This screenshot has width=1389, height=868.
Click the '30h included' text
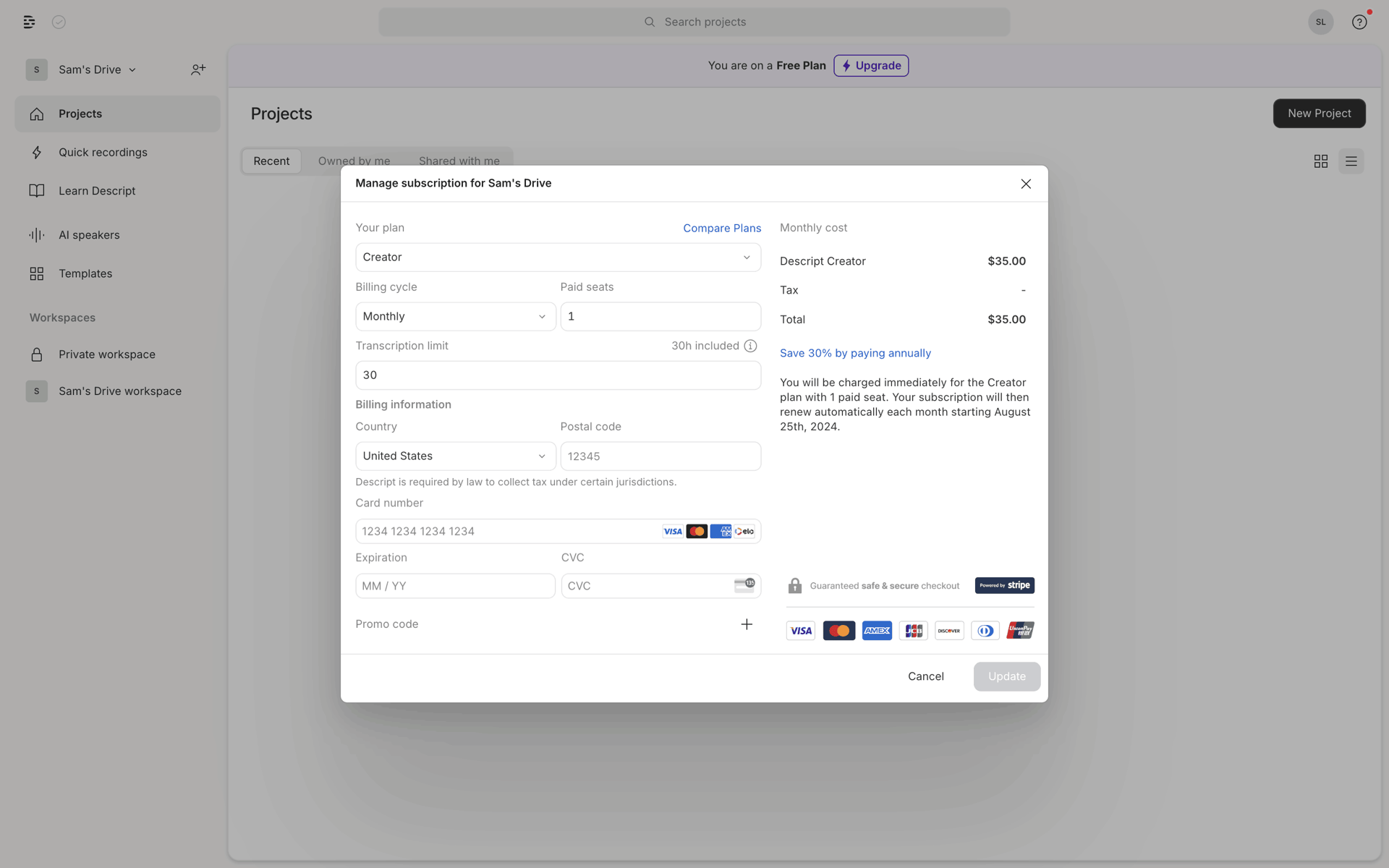click(x=705, y=346)
